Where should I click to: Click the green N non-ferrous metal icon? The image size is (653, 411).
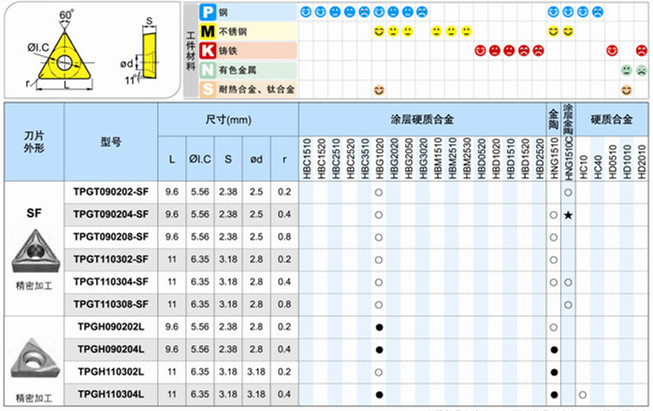[206, 70]
